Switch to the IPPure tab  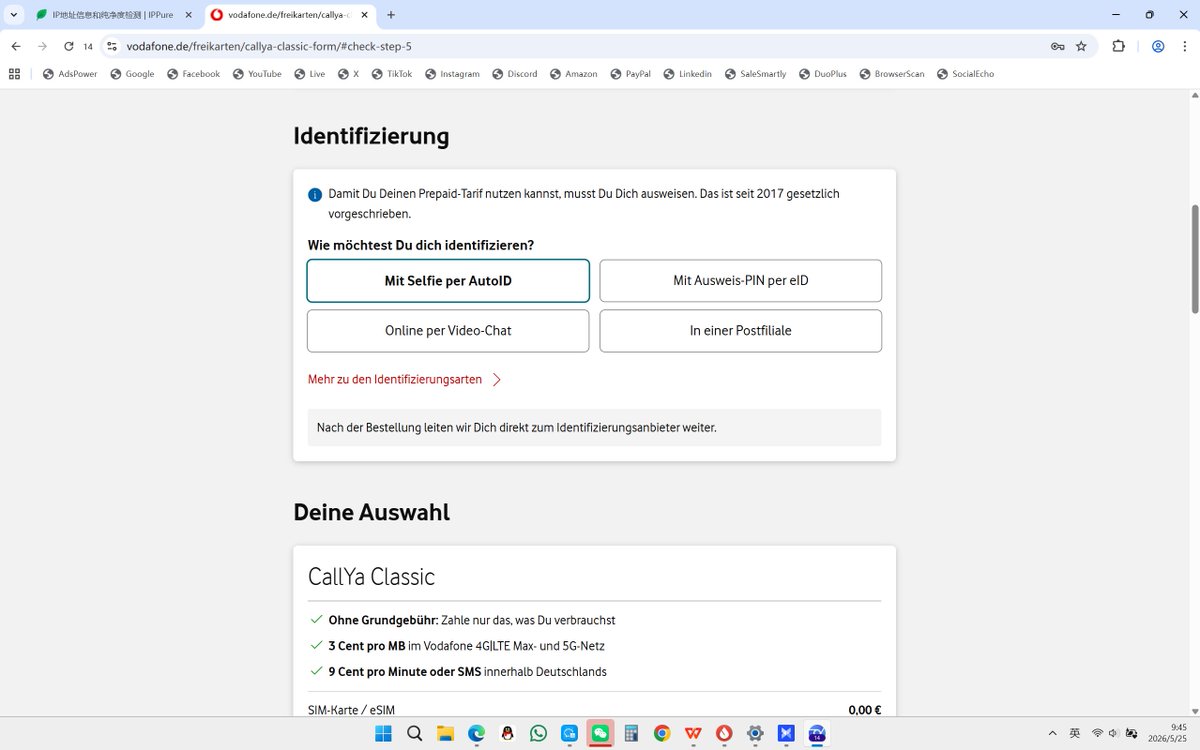pyautogui.click(x=112, y=15)
